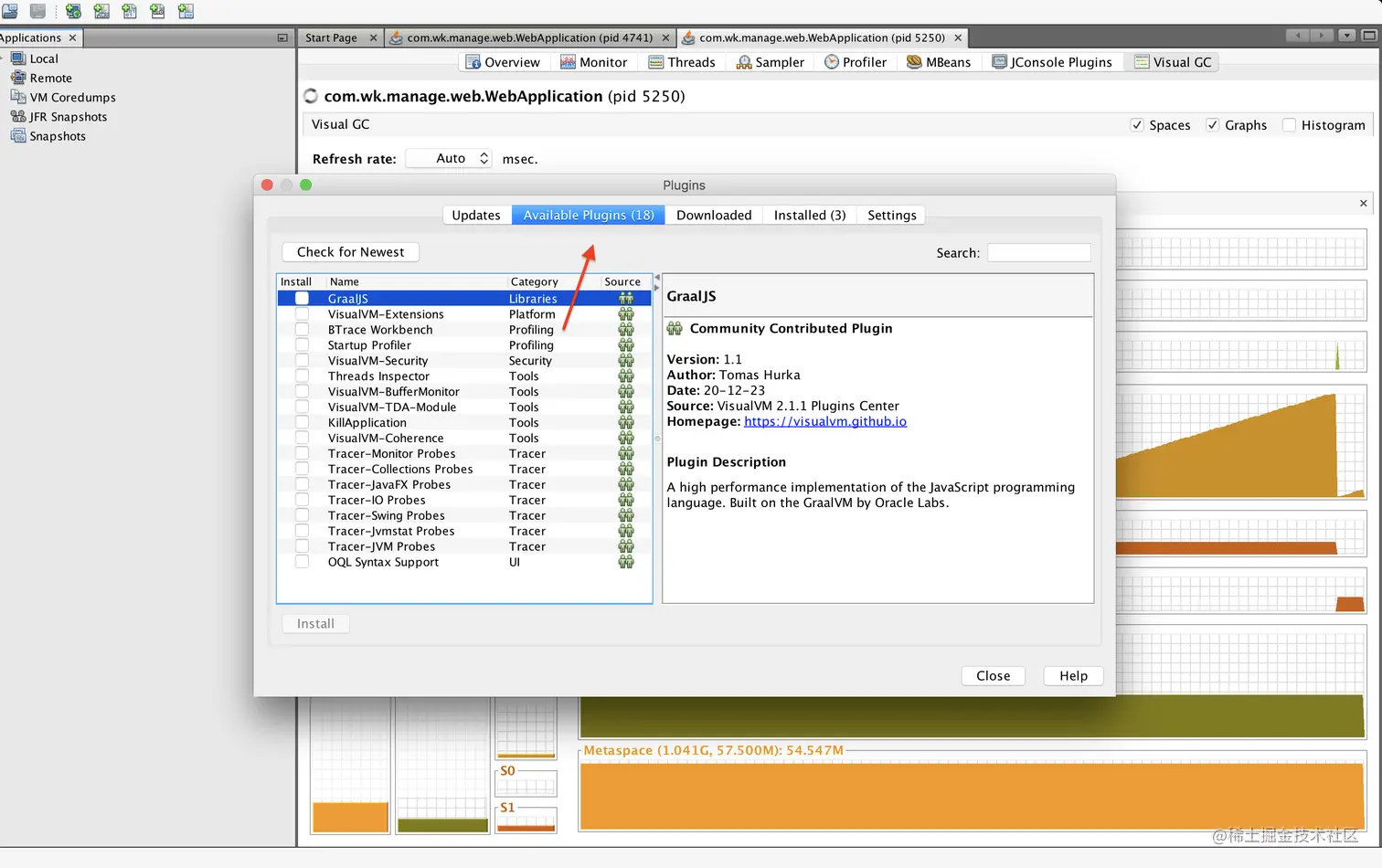Select the Local computer icon in Applications

[x=18, y=58]
